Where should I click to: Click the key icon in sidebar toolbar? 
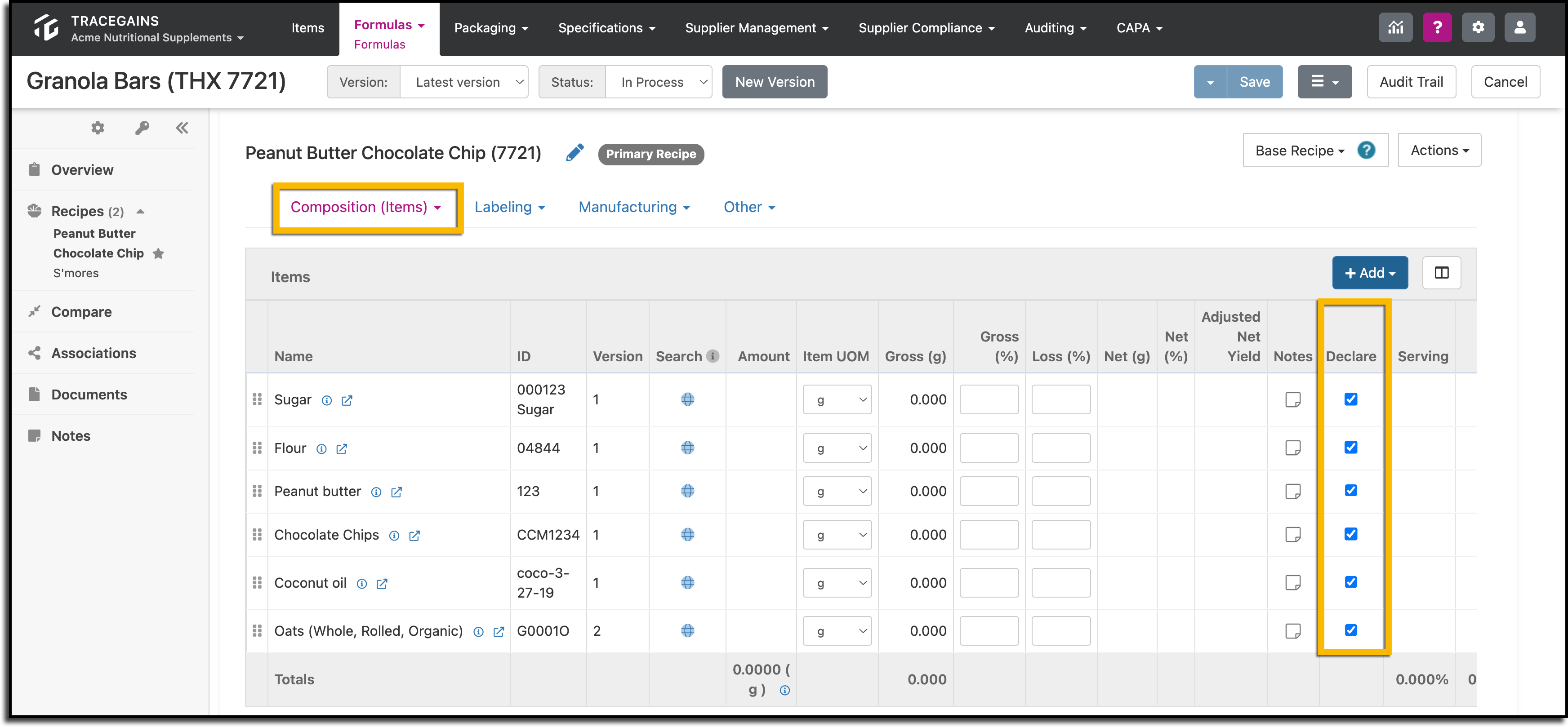[x=142, y=128]
